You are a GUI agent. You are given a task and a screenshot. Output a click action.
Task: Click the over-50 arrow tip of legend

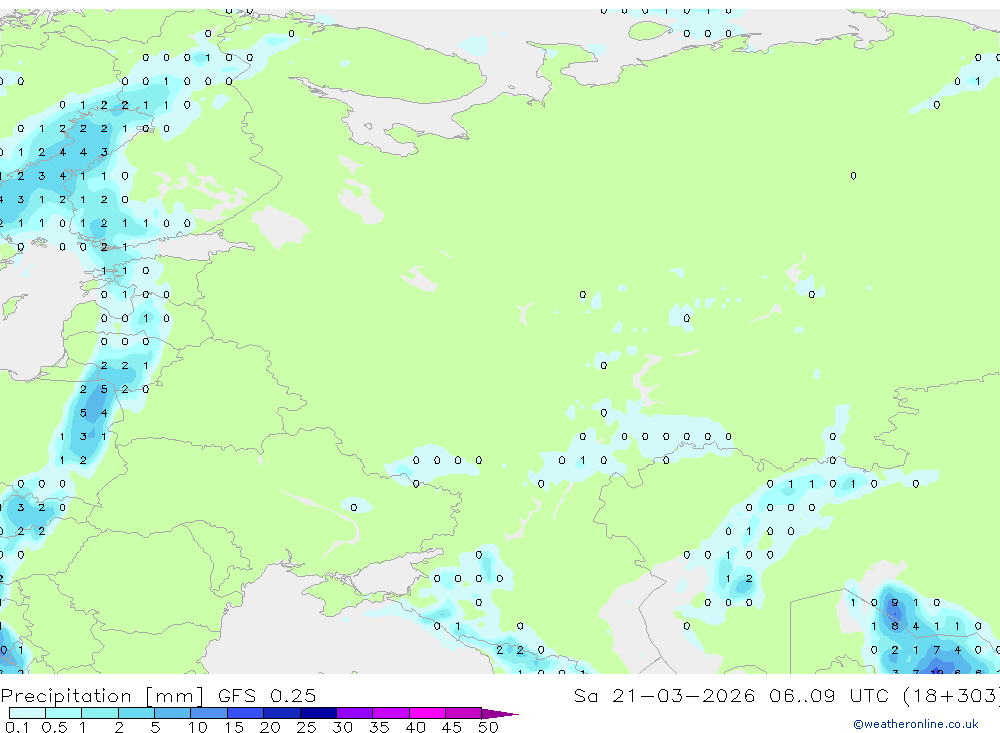[x=499, y=714]
